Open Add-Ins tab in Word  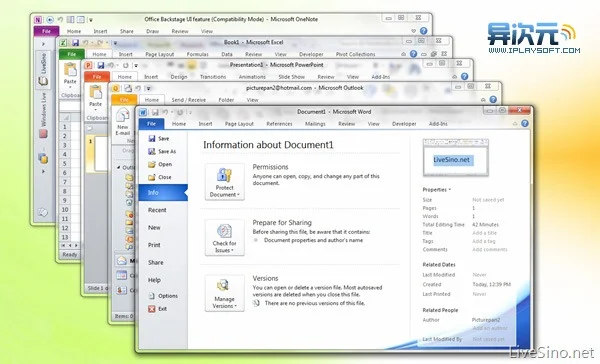click(x=438, y=124)
